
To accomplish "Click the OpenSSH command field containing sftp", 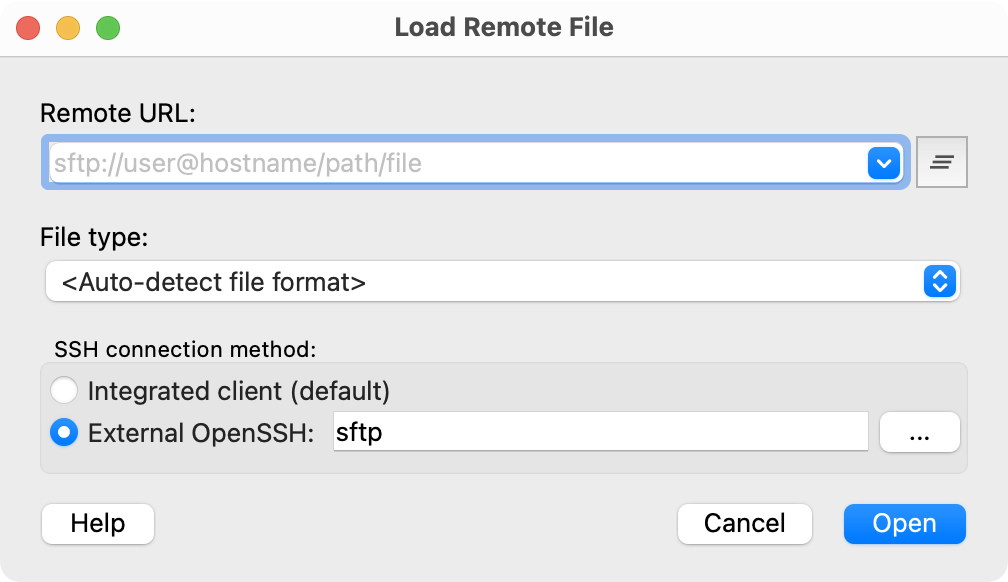I will (600, 432).
